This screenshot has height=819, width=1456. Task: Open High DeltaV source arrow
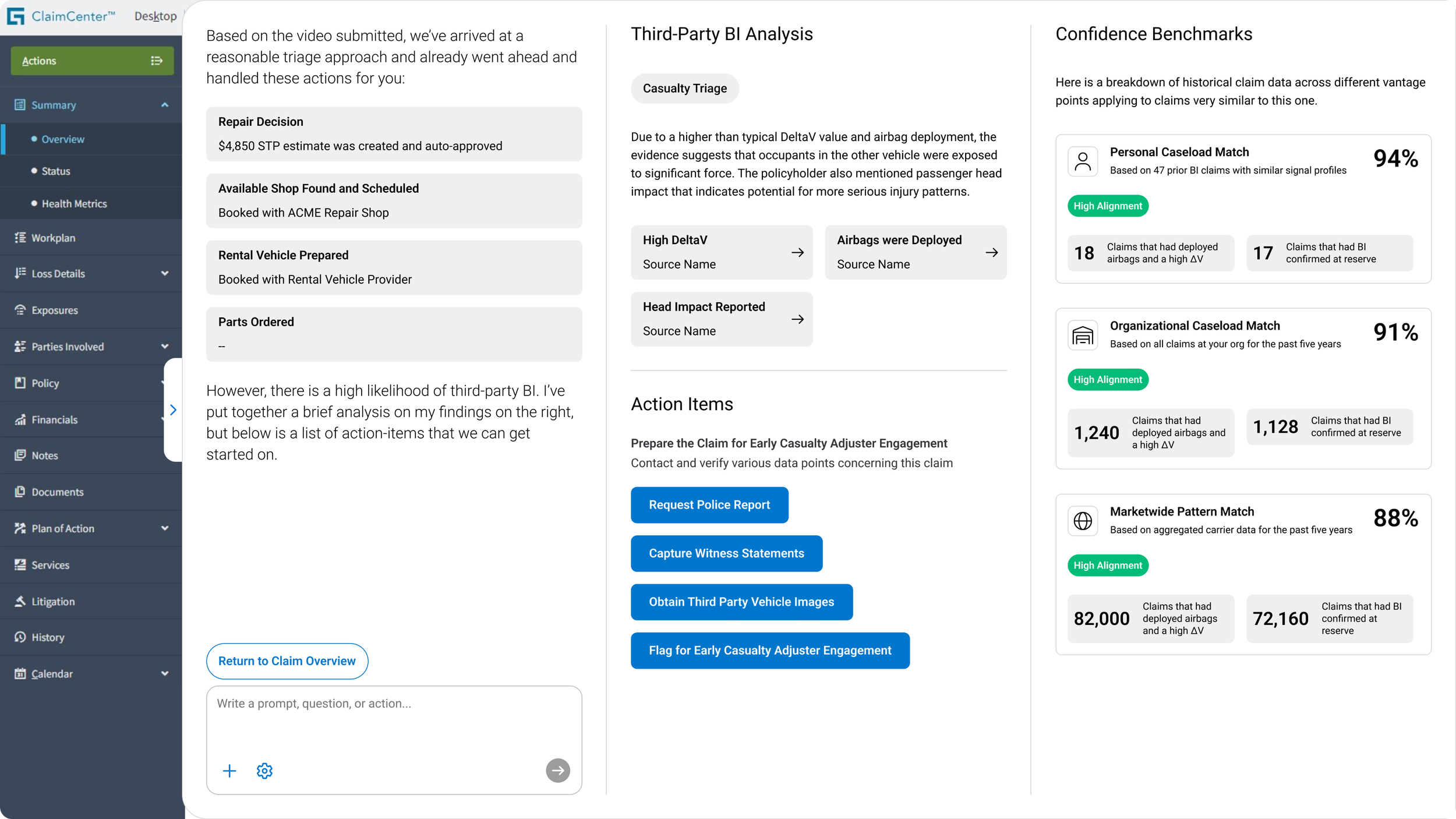[x=797, y=252]
